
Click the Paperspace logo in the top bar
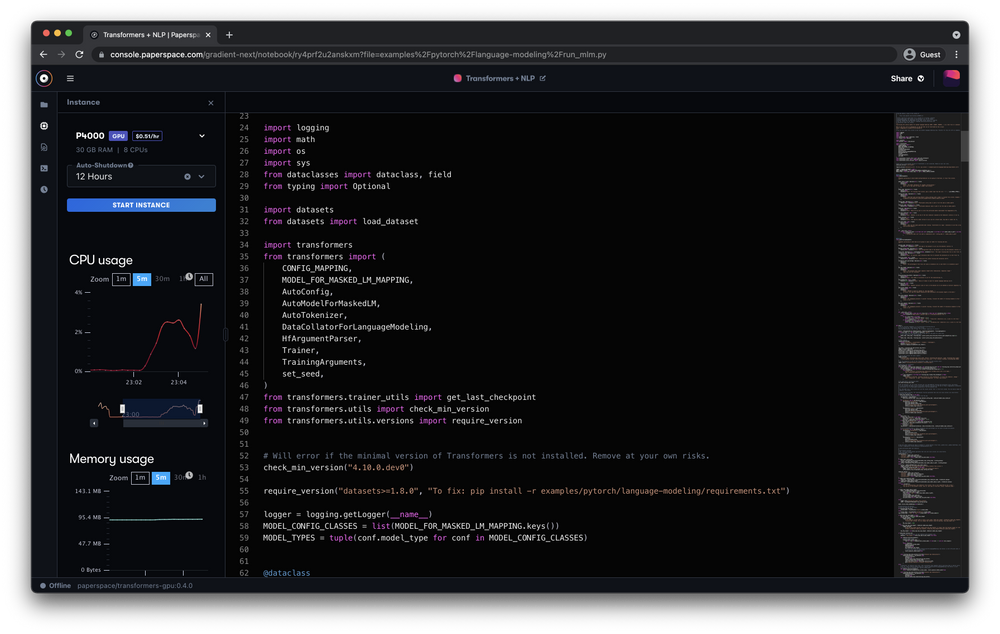coord(44,78)
